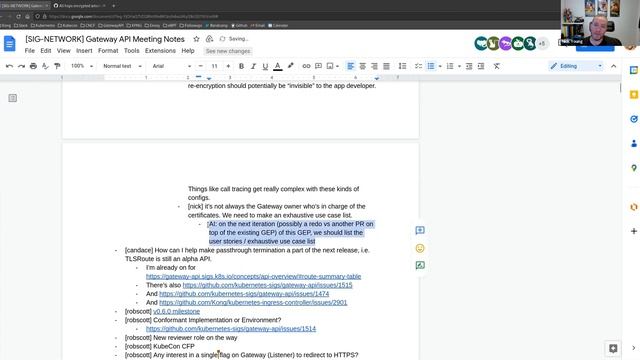Open the highlight color pen tool
Screen dimensions: 640x360
[x=291, y=66]
